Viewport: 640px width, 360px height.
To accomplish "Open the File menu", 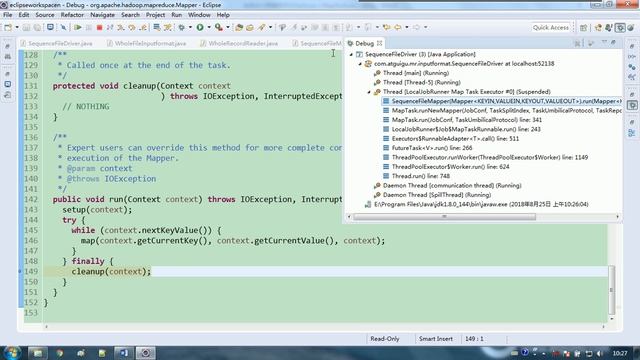I will 7,15.
